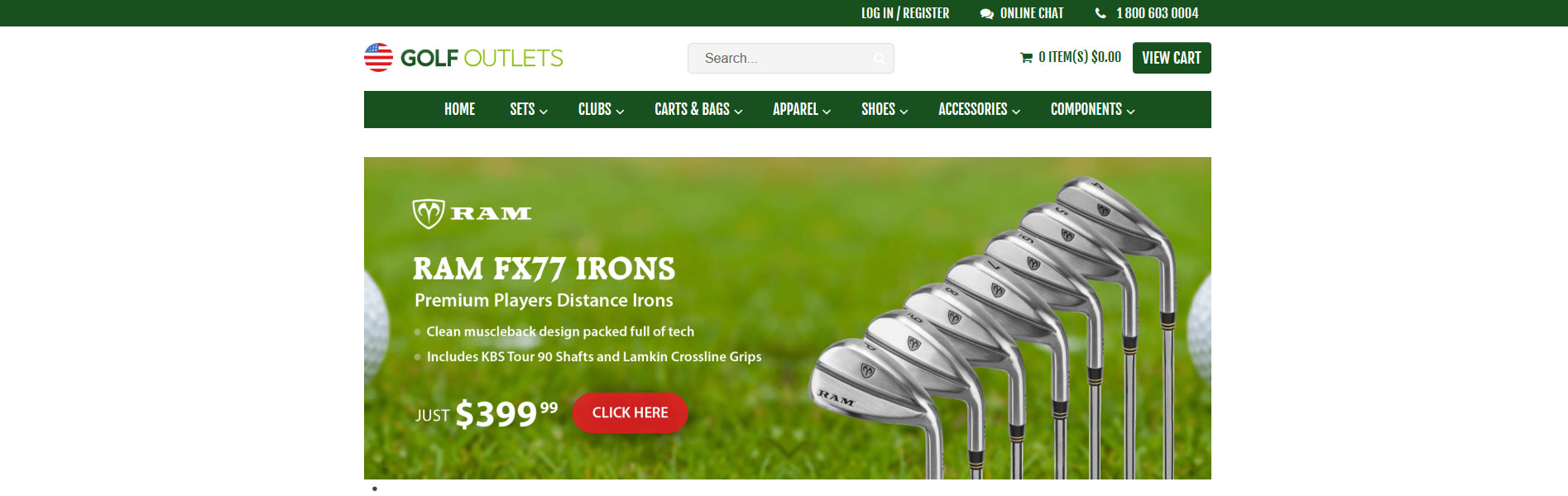Click the phone handset icon

[1100, 13]
